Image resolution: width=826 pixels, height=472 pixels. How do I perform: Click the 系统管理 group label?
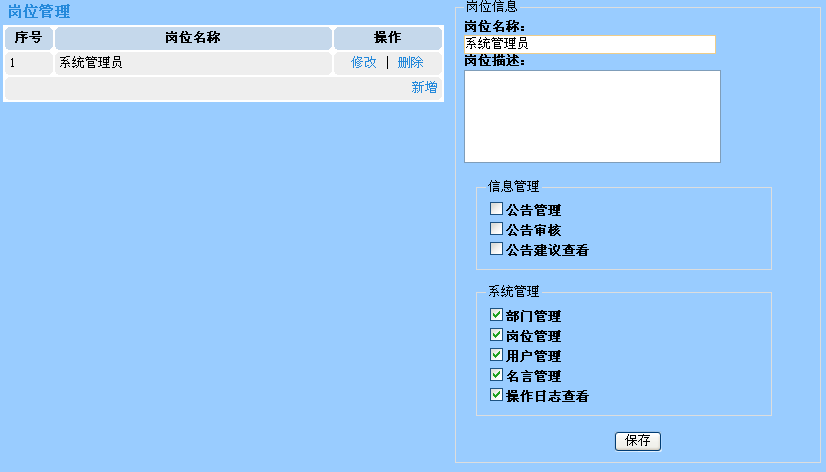514,291
